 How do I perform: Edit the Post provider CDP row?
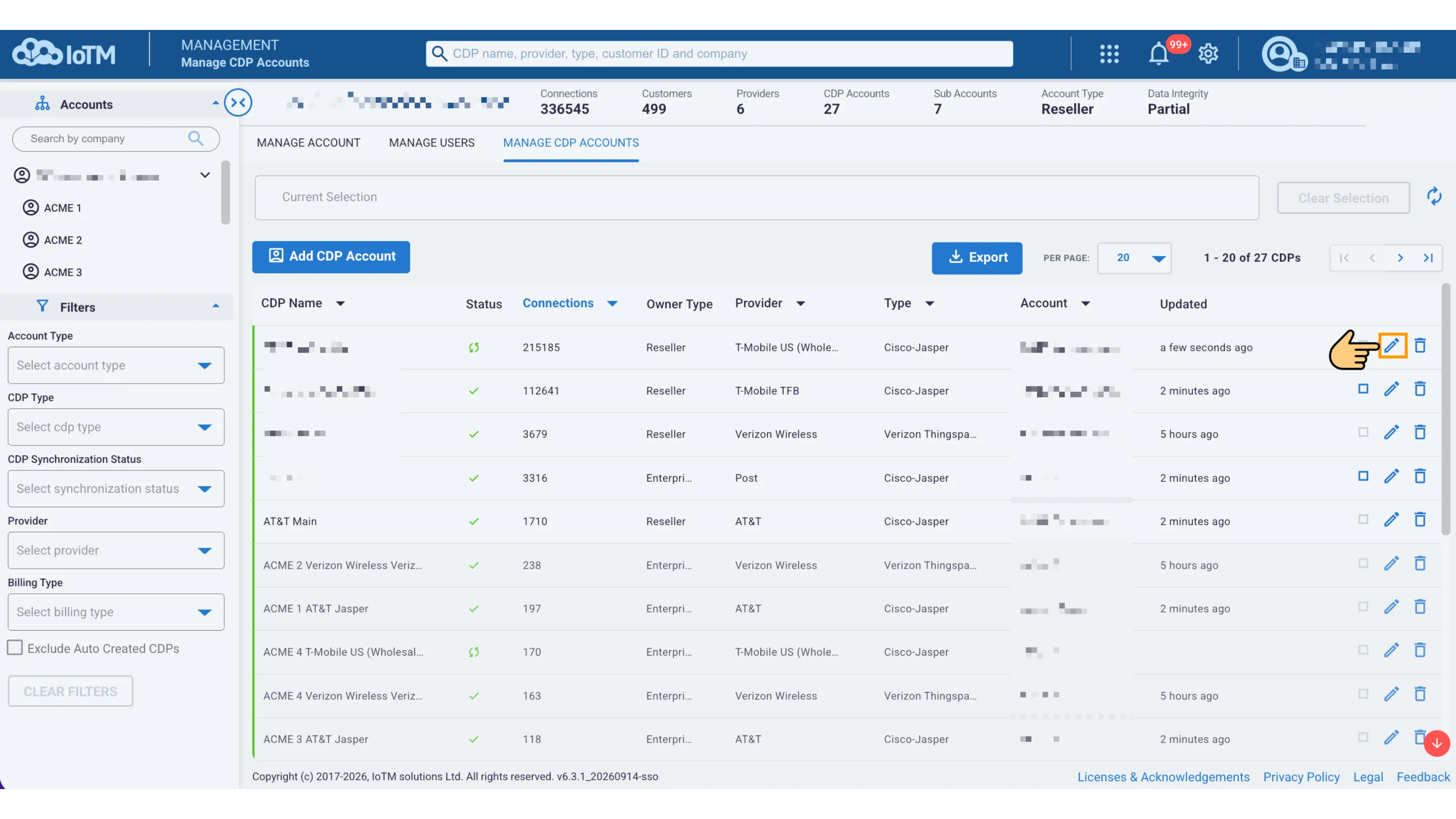[x=1391, y=476]
